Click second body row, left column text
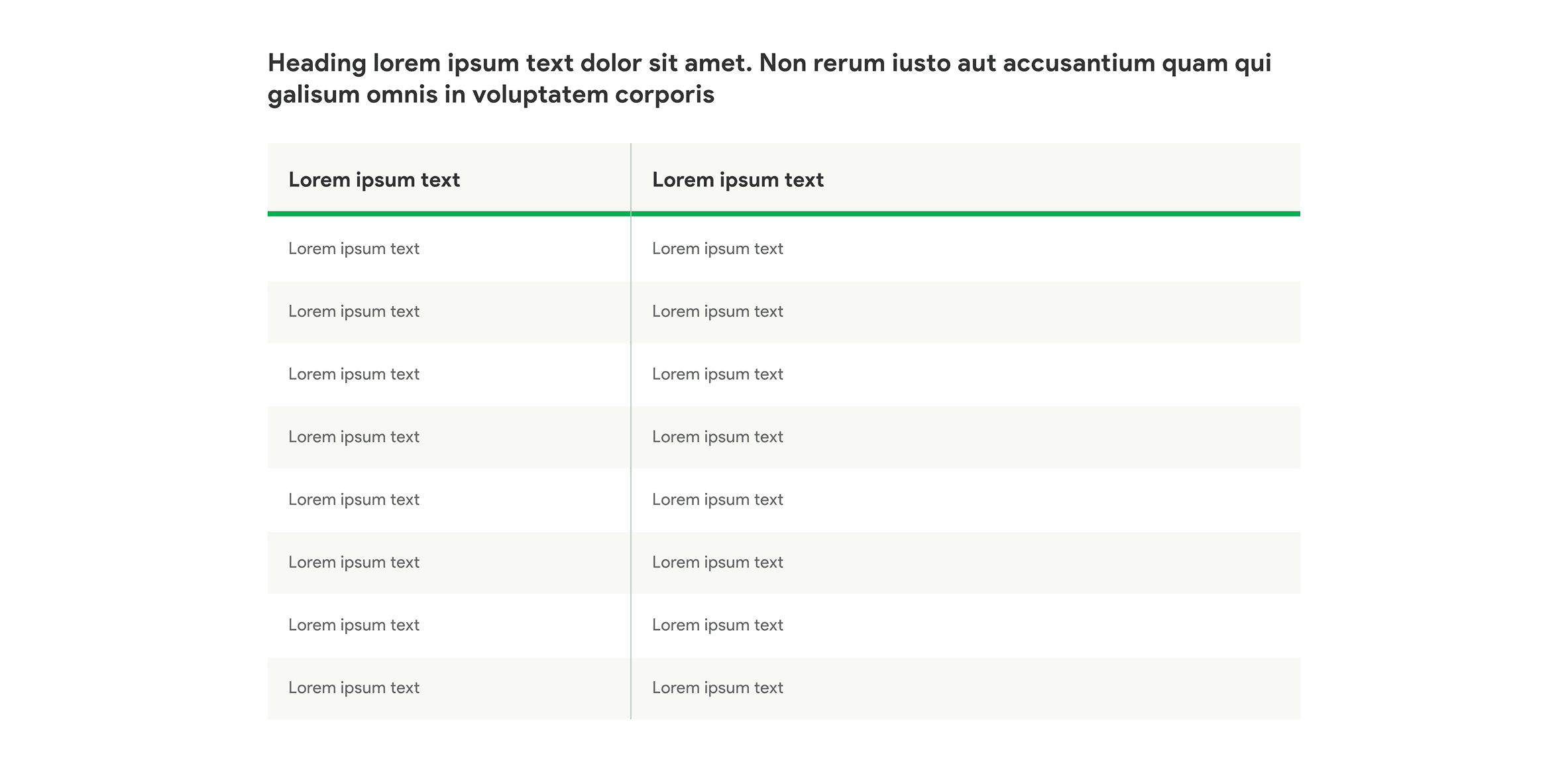The image size is (1568, 774). (x=354, y=311)
